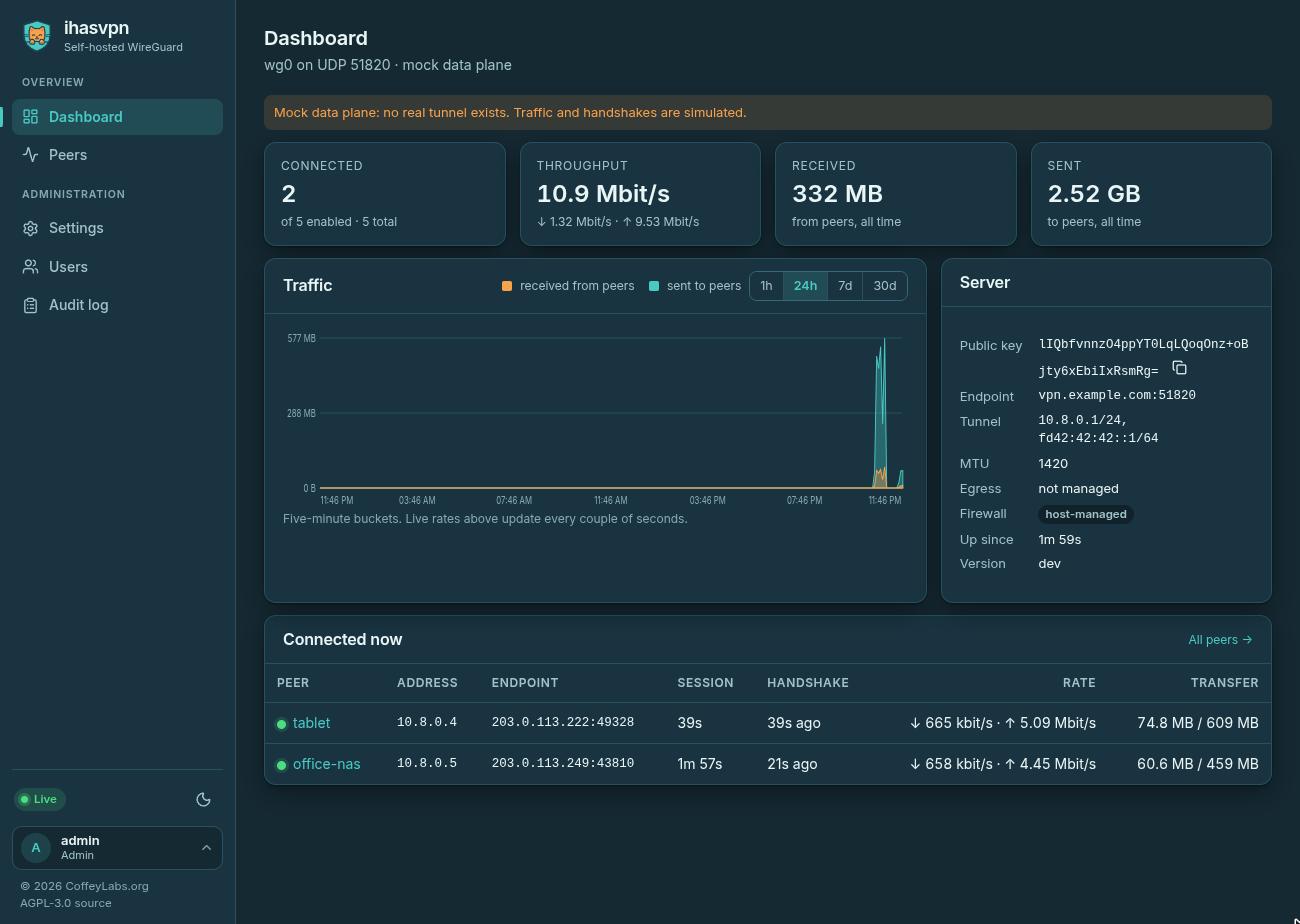The height and width of the screenshot is (924, 1300).
Task: Click the 21s ago handshake value
Action: (792, 764)
